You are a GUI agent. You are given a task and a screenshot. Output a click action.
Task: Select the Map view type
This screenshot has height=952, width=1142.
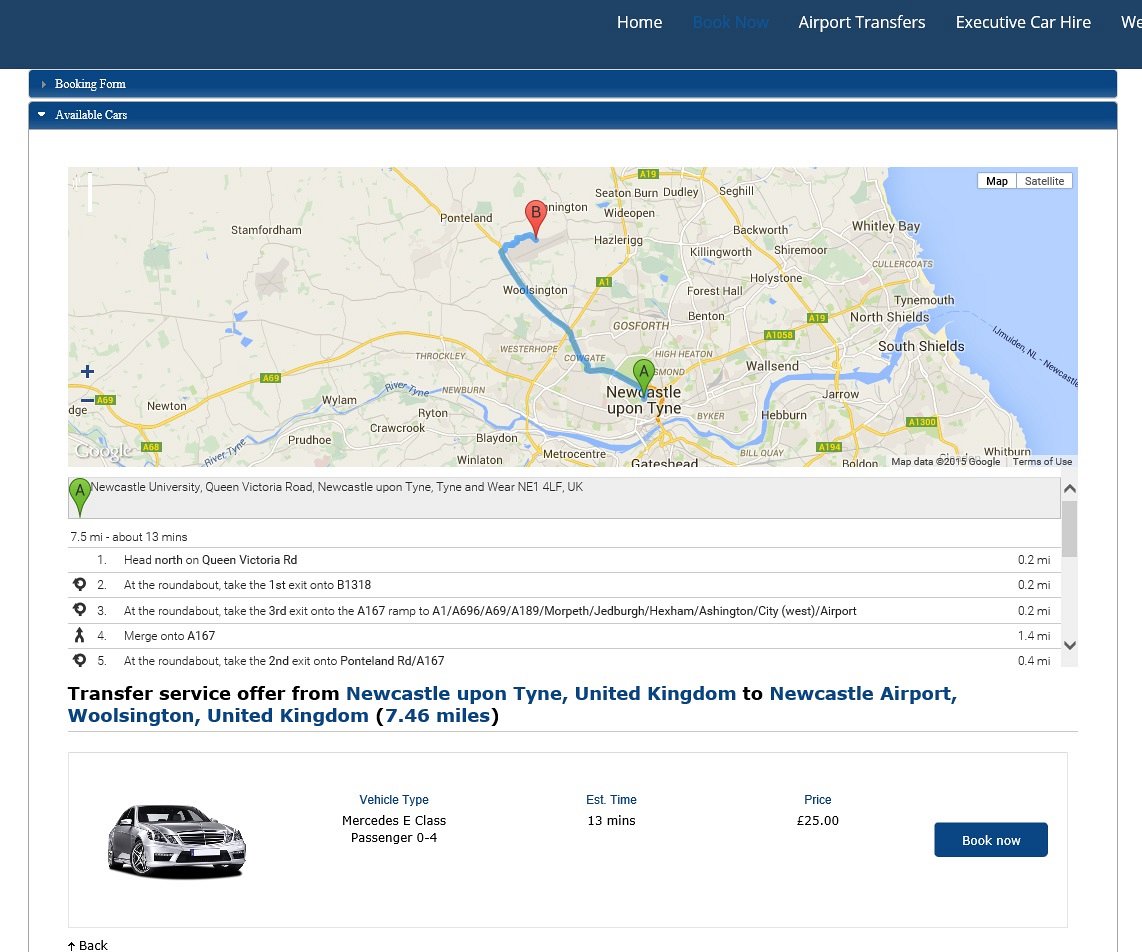pos(996,181)
